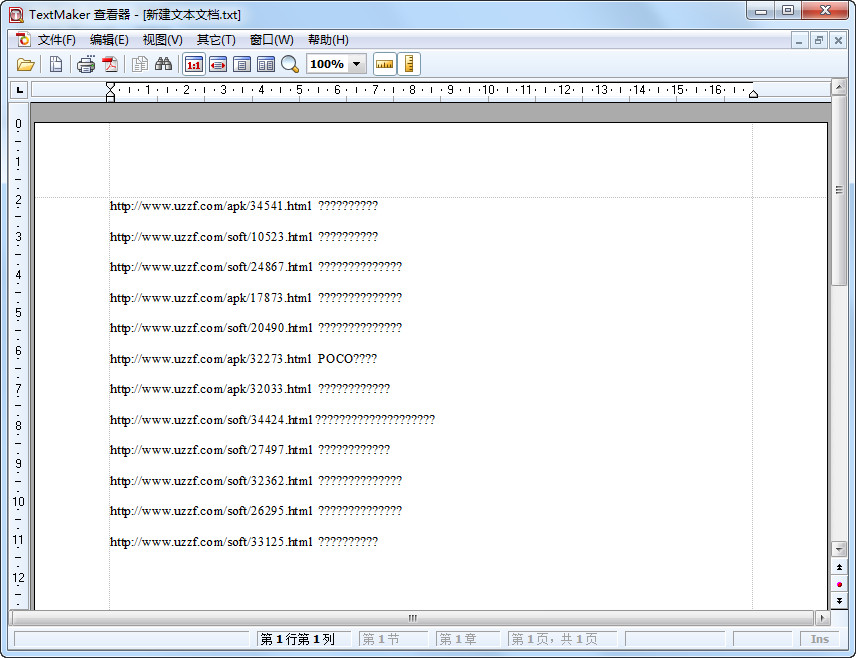This screenshot has width=856, height=658.
Task: Click the line with soft/32362.html
Action: coord(256,481)
